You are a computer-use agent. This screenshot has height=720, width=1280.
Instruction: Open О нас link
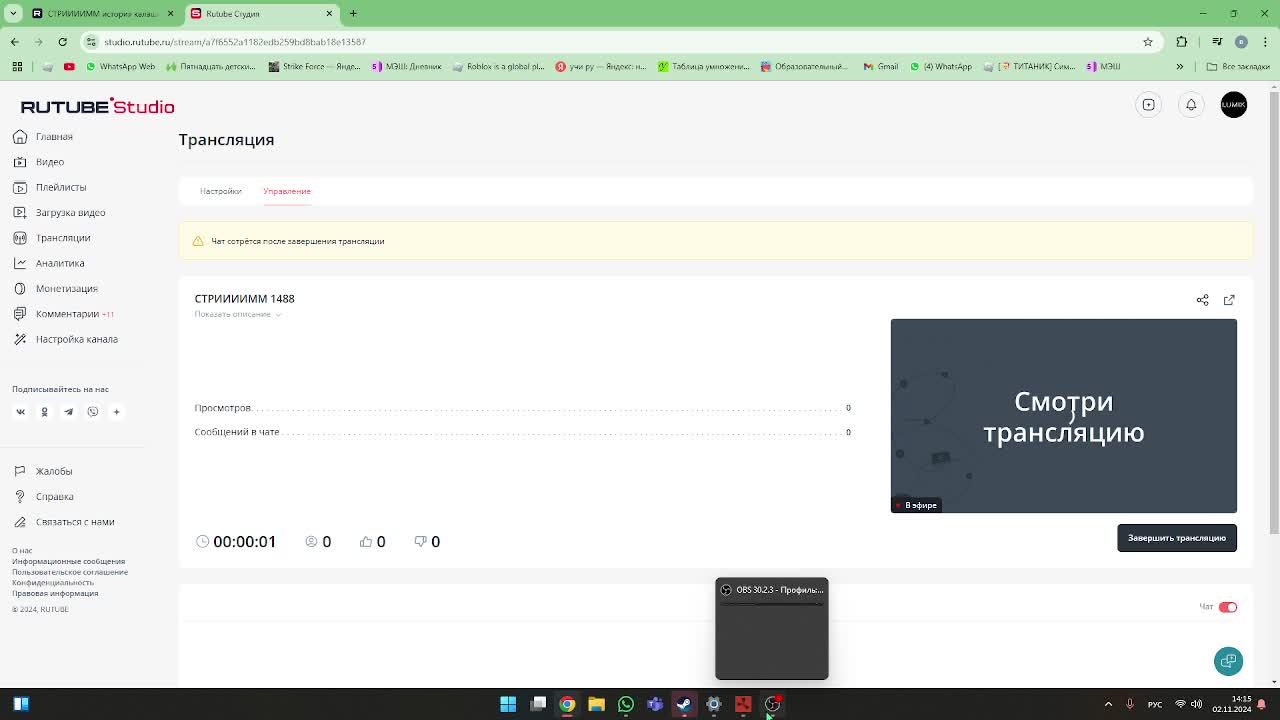tap(22, 551)
